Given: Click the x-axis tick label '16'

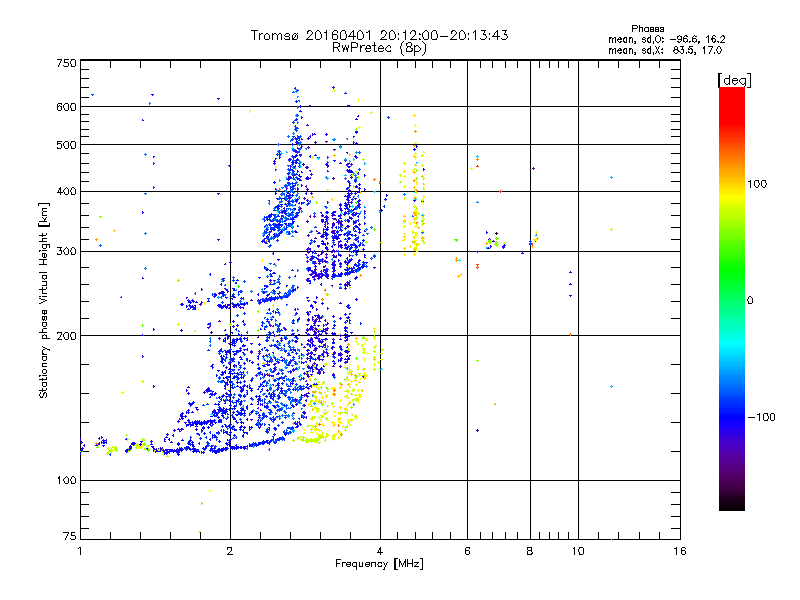Looking at the screenshot, I should pyautogui.click(x=680, y=551).
